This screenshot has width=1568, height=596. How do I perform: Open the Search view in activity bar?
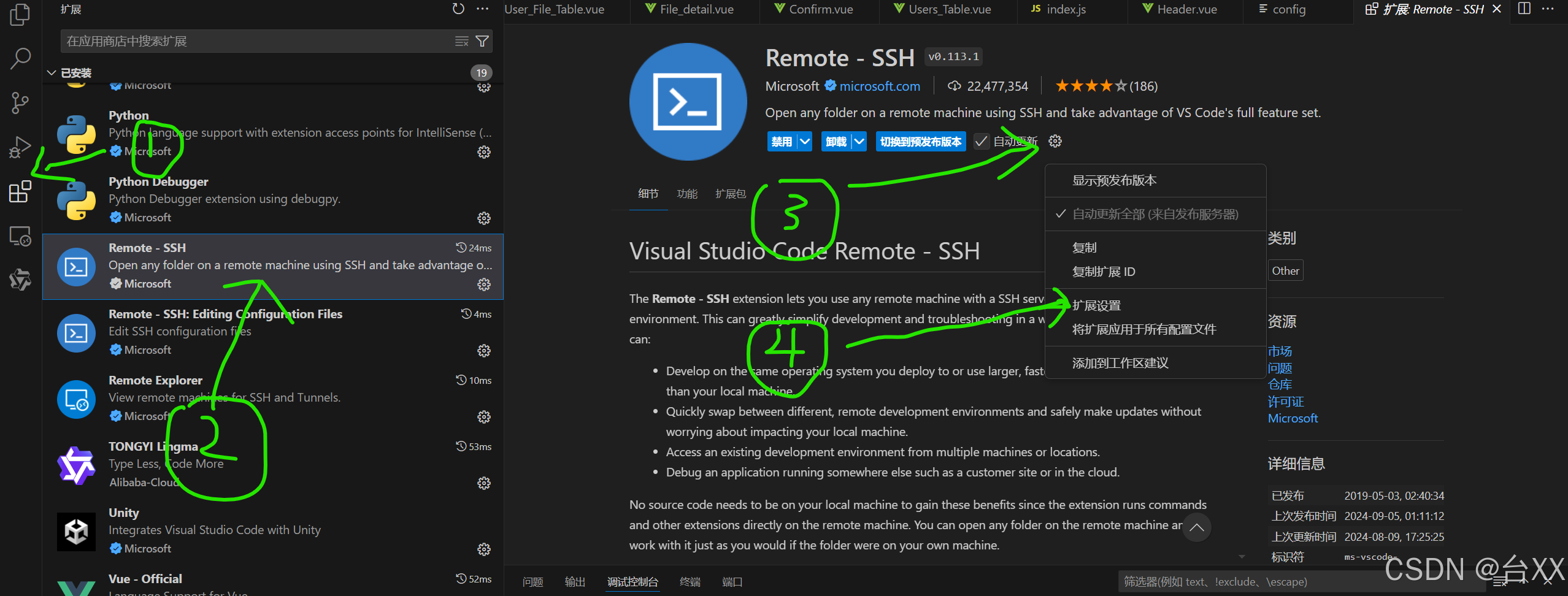click(20, 59)
